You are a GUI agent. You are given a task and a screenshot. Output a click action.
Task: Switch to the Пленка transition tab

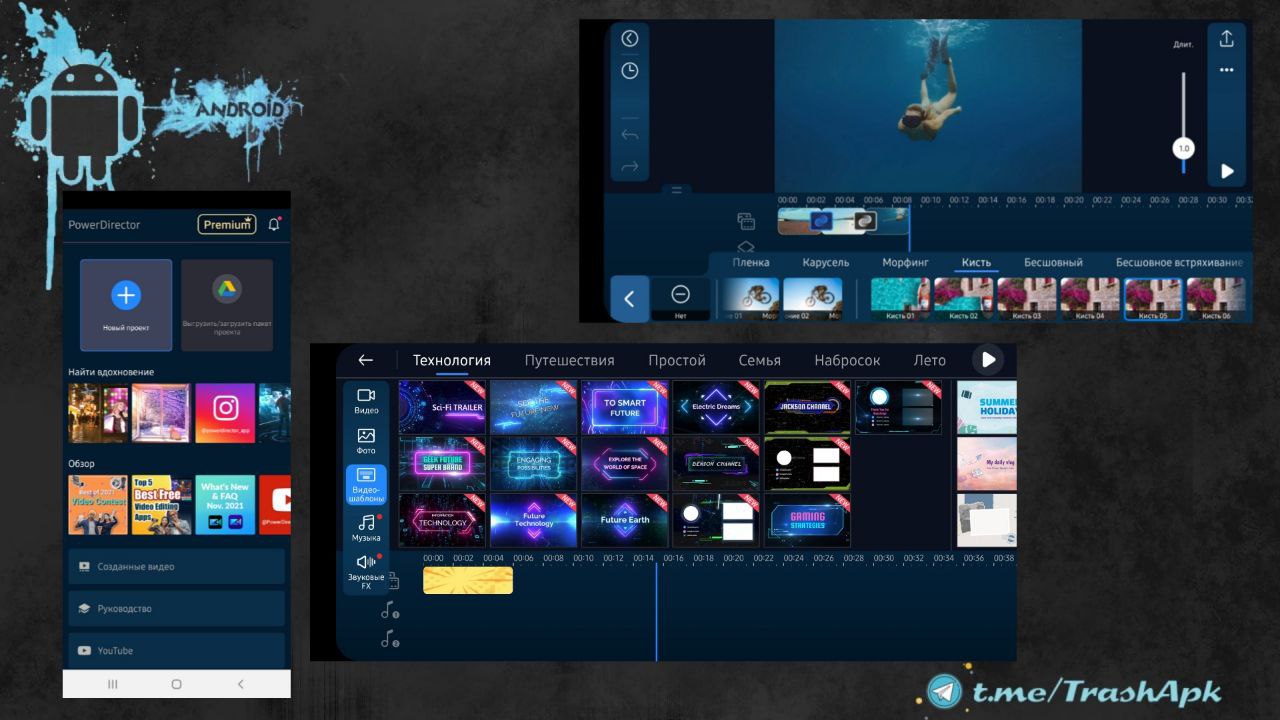751,263
